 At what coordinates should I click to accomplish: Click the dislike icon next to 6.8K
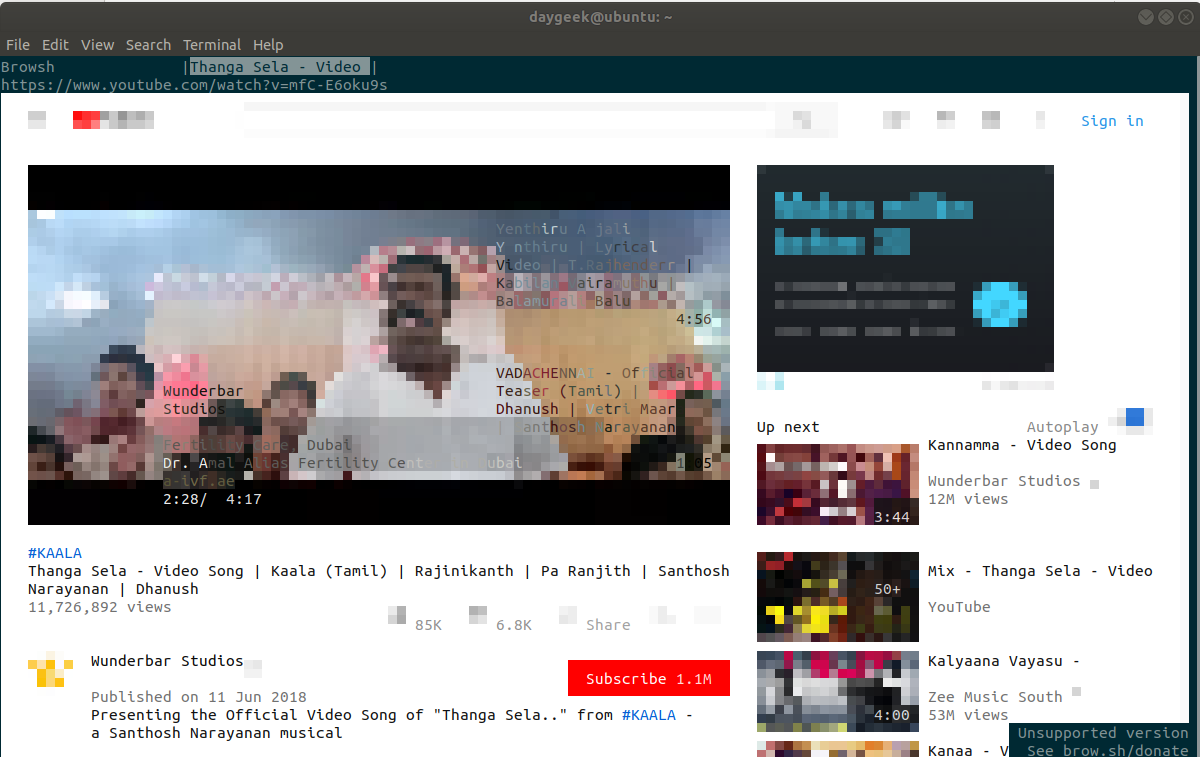[x=478, y=615]
